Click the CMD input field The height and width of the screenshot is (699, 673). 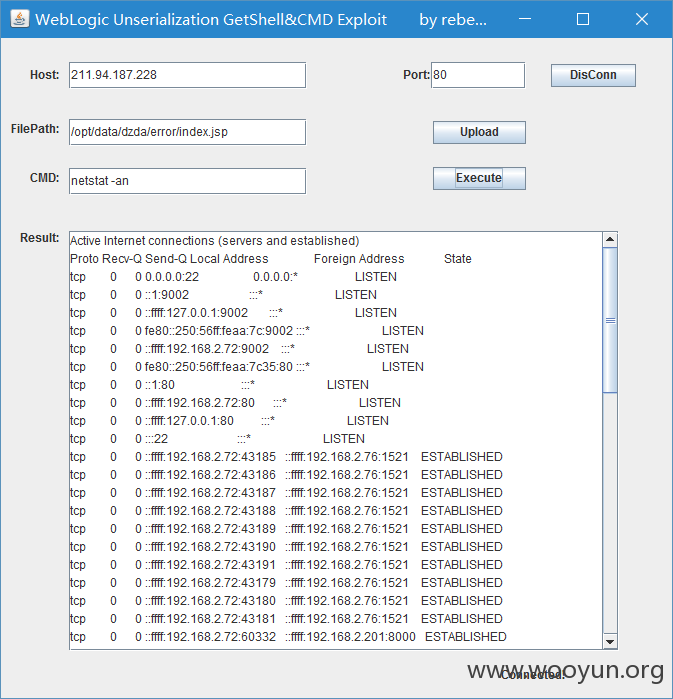[x=187, y=181]
